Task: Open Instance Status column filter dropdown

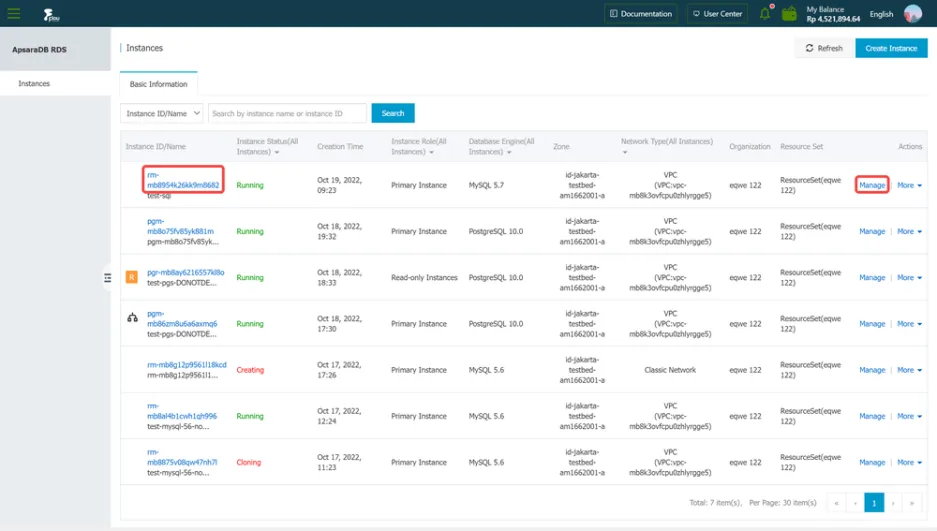Action: point(277,152)
